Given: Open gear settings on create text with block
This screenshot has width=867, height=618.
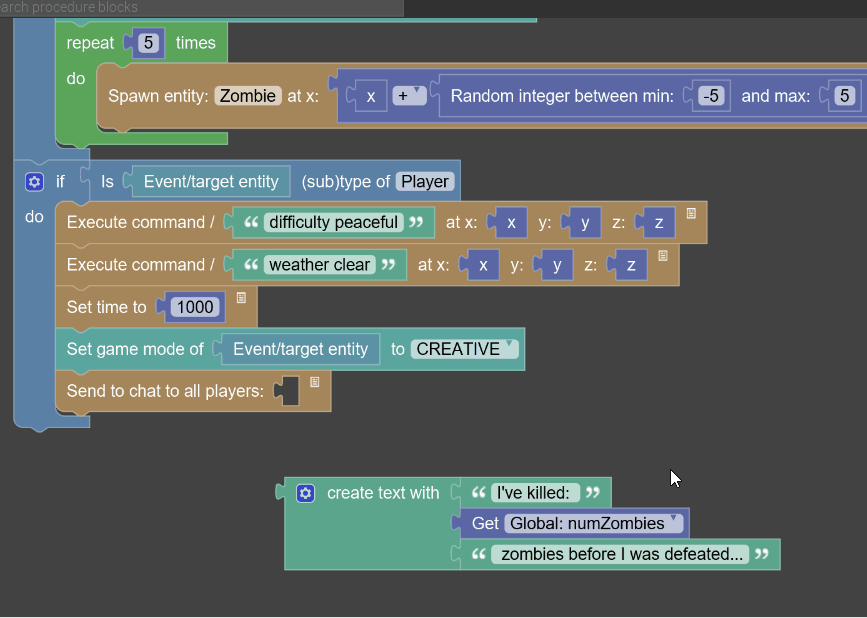Looking at the screenshot, I should [x=306, y=493].
